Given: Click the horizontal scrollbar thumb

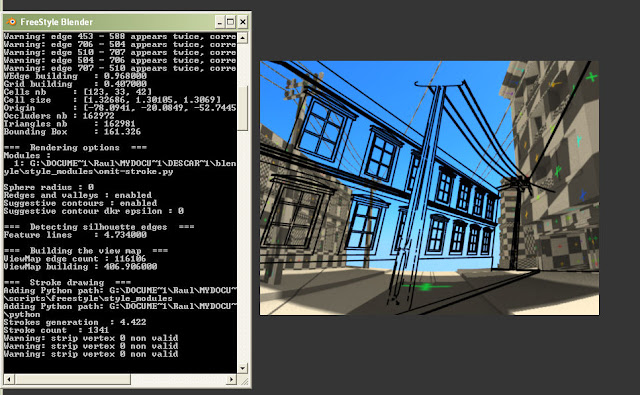Looking at the screenshot, I should point(72,379).
